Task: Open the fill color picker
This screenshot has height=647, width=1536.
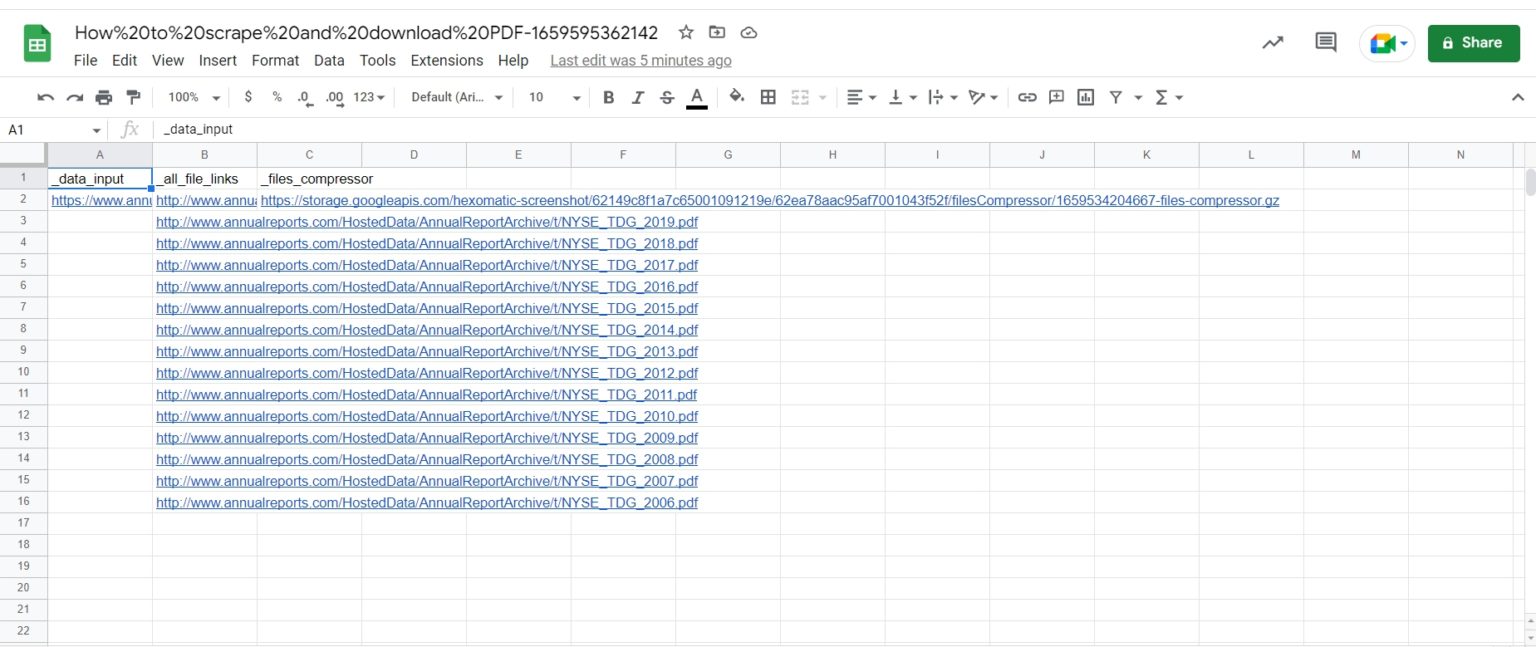Action: 737,97
